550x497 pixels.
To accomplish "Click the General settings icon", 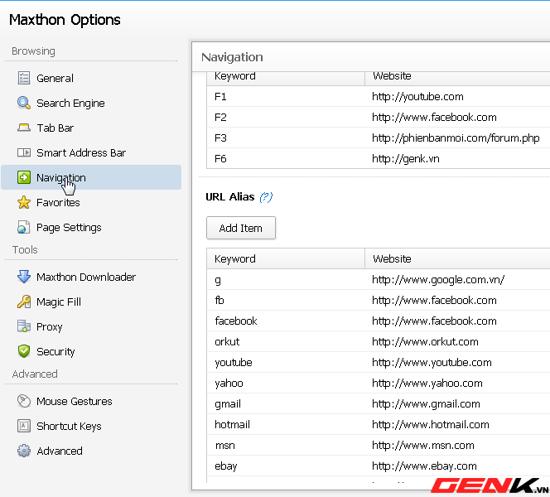I will pyautogui.click(x=24, y=78).
